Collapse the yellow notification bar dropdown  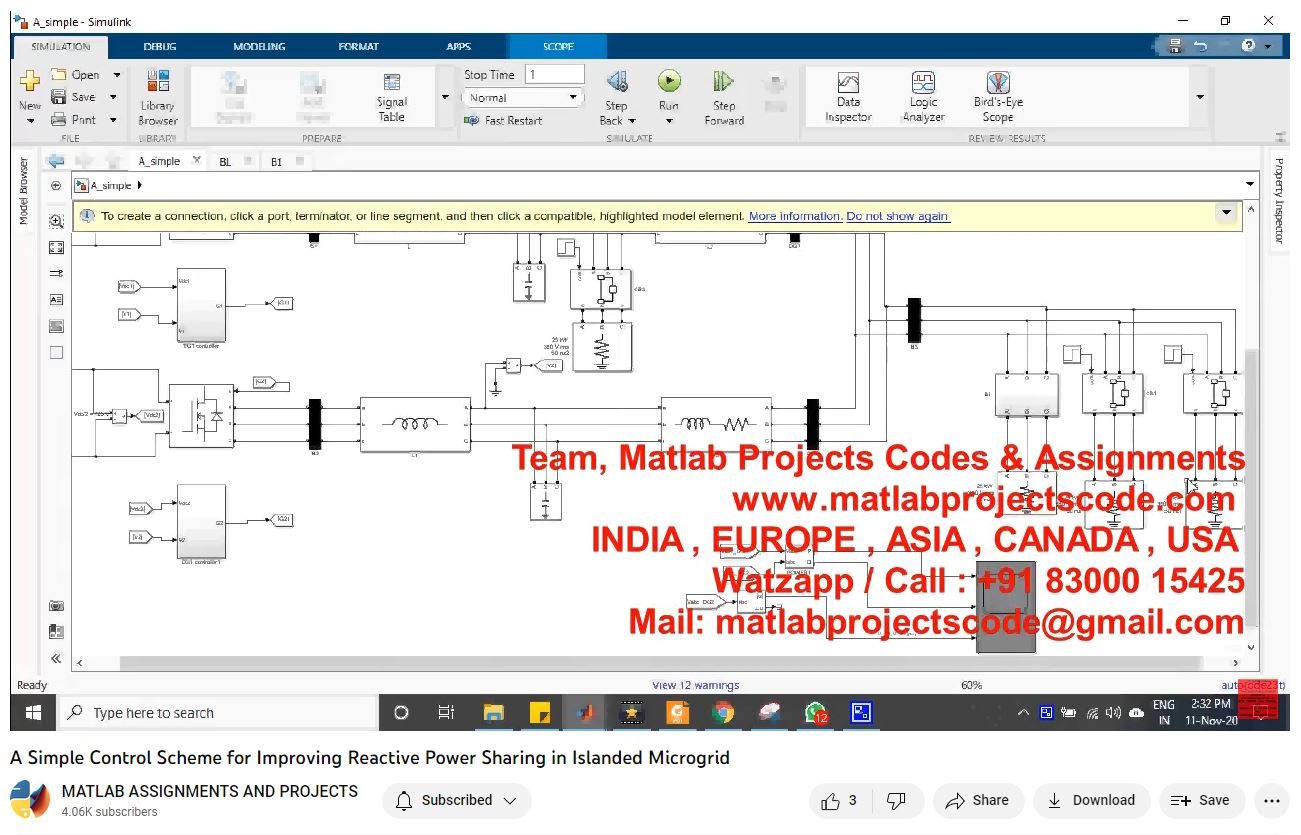(x=1226, y=213)
